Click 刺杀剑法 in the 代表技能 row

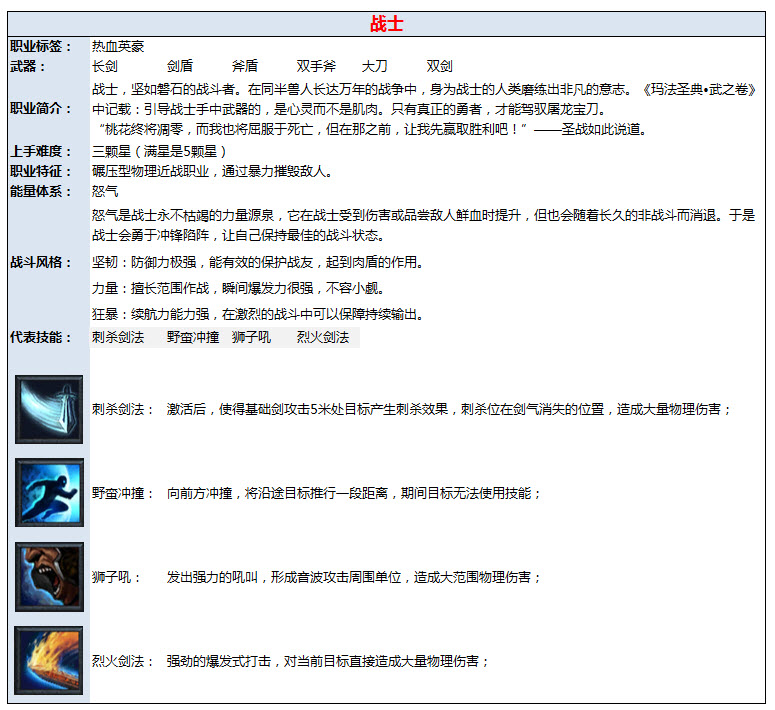(x=118, y=337)
